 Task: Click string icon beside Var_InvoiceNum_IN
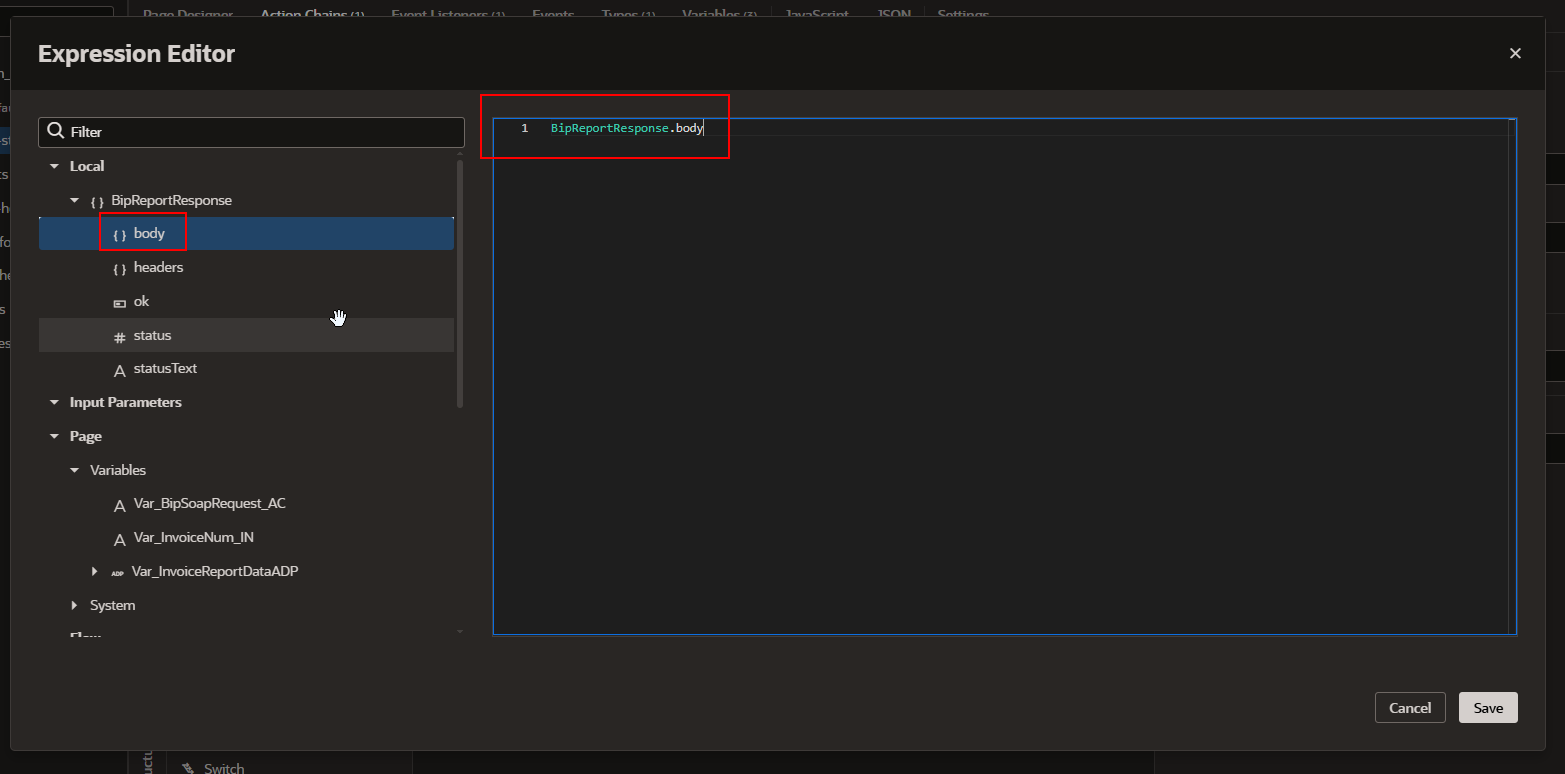point(120,539)
